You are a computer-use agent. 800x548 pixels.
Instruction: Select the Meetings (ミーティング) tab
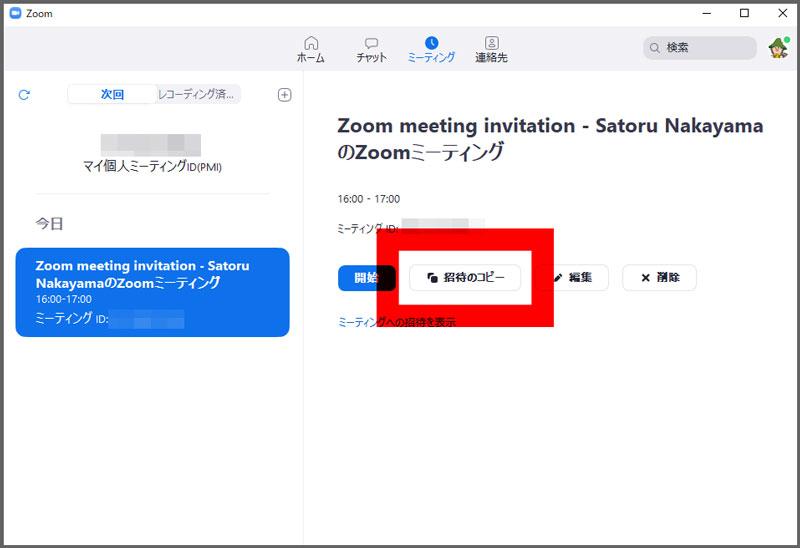[x=431, y=49]
